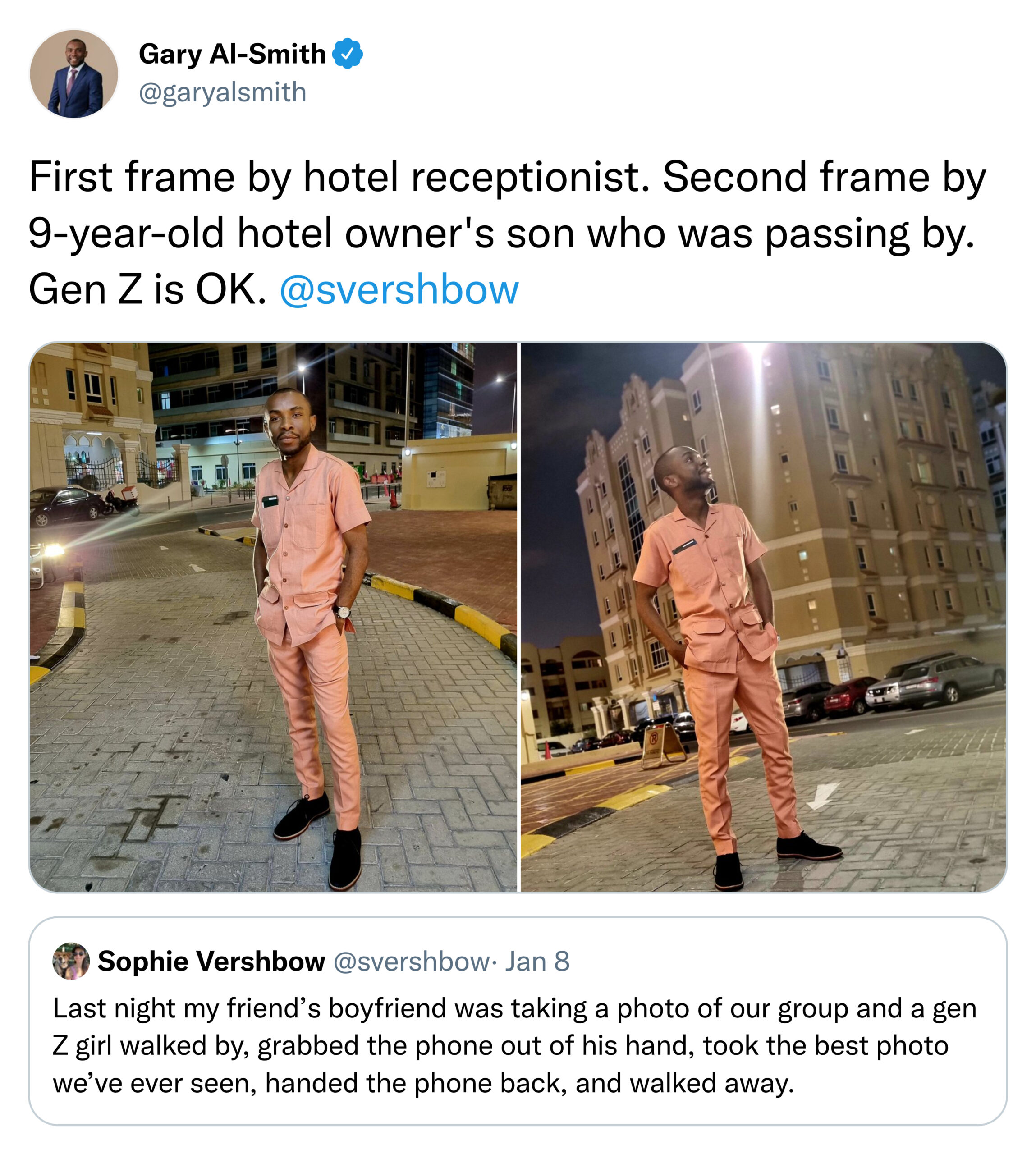Open Sophie Vershbow's small avatar

click(71, 961)
